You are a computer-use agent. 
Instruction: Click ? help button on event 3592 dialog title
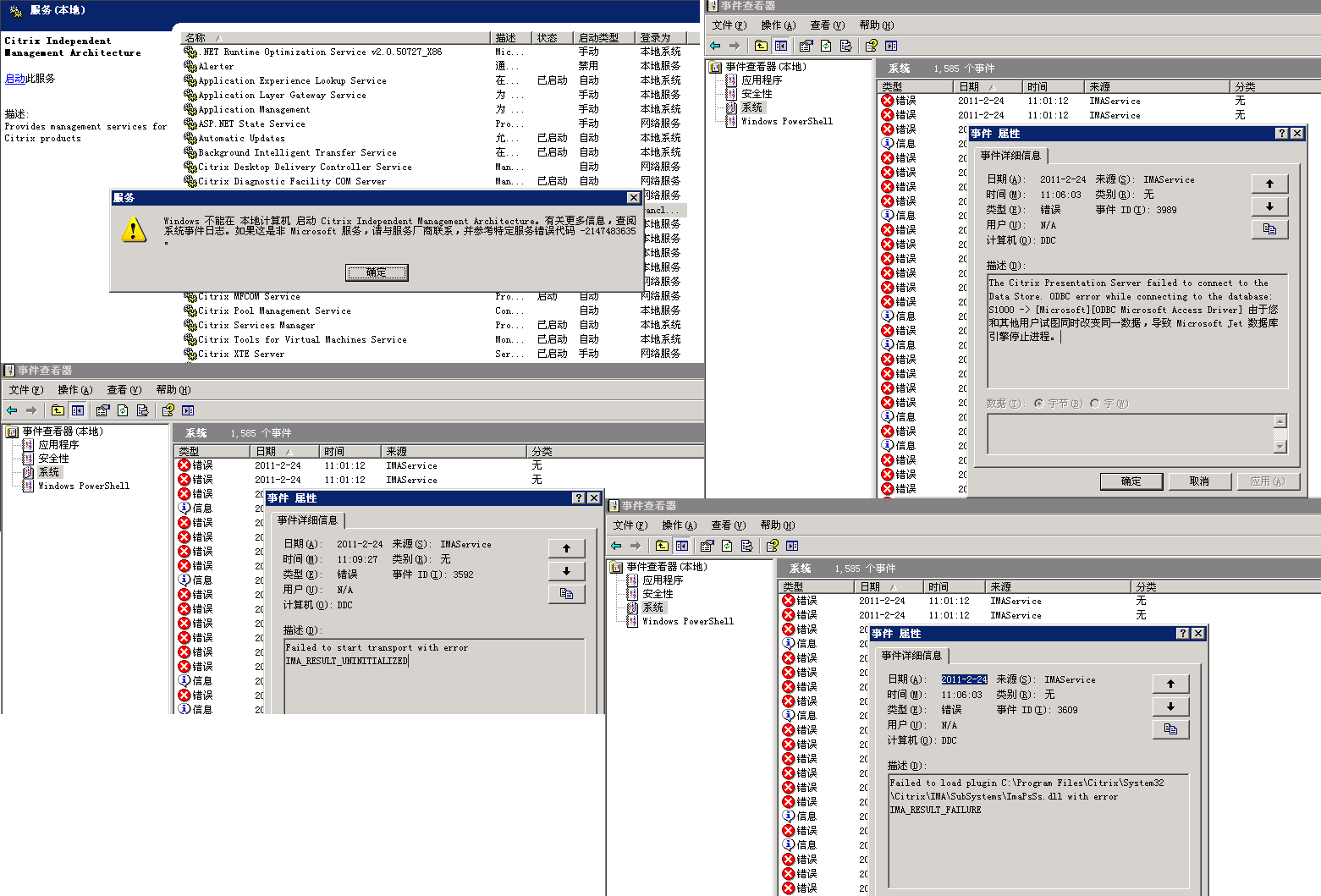[x=579, y=498]
